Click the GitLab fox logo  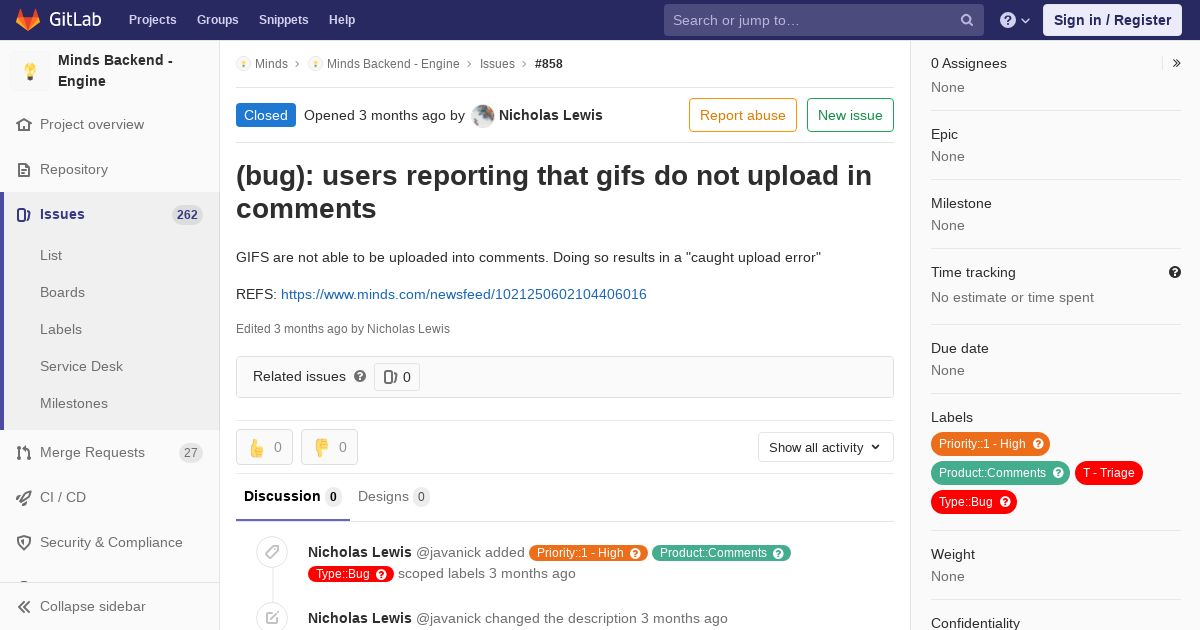point(28,19)
